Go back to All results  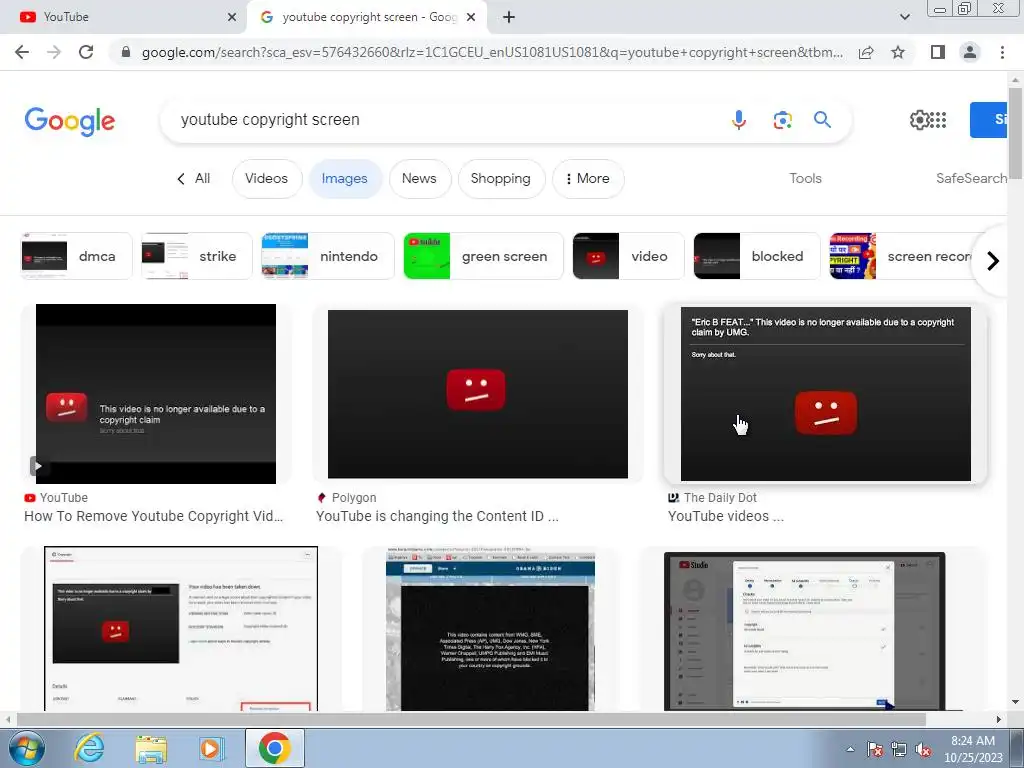pyautogui.click(x=194, y=178)
